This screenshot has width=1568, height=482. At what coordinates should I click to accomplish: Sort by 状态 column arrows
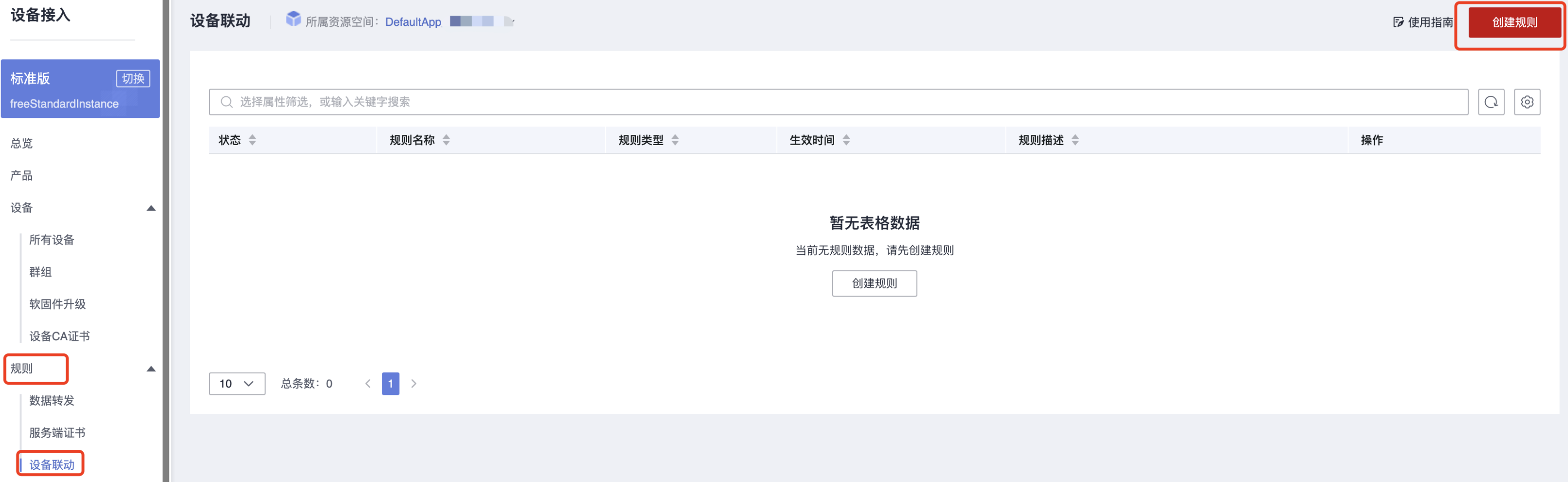coord(252,140)
